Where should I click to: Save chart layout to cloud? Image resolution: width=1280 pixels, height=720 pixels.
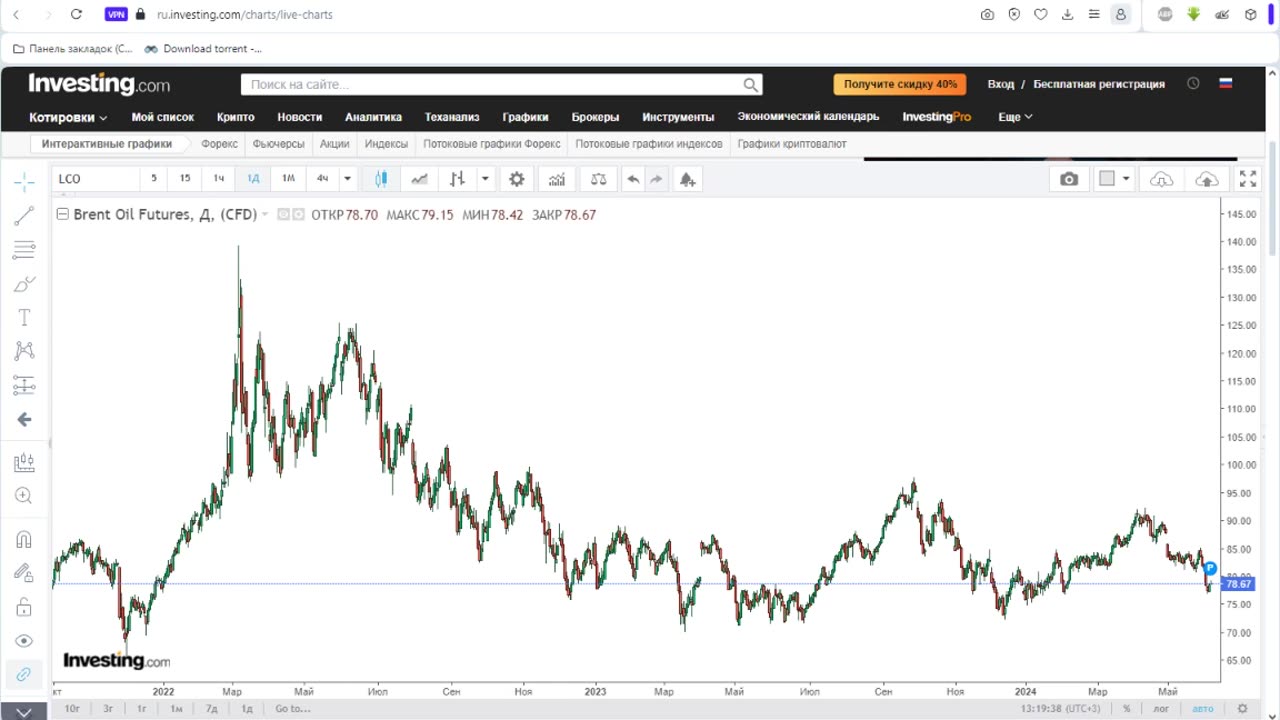point(1207,179)
